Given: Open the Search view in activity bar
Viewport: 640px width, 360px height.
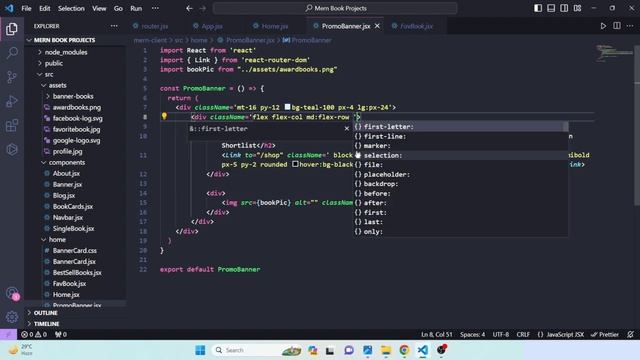Looking at the screenshot, I should coord(12,53).
